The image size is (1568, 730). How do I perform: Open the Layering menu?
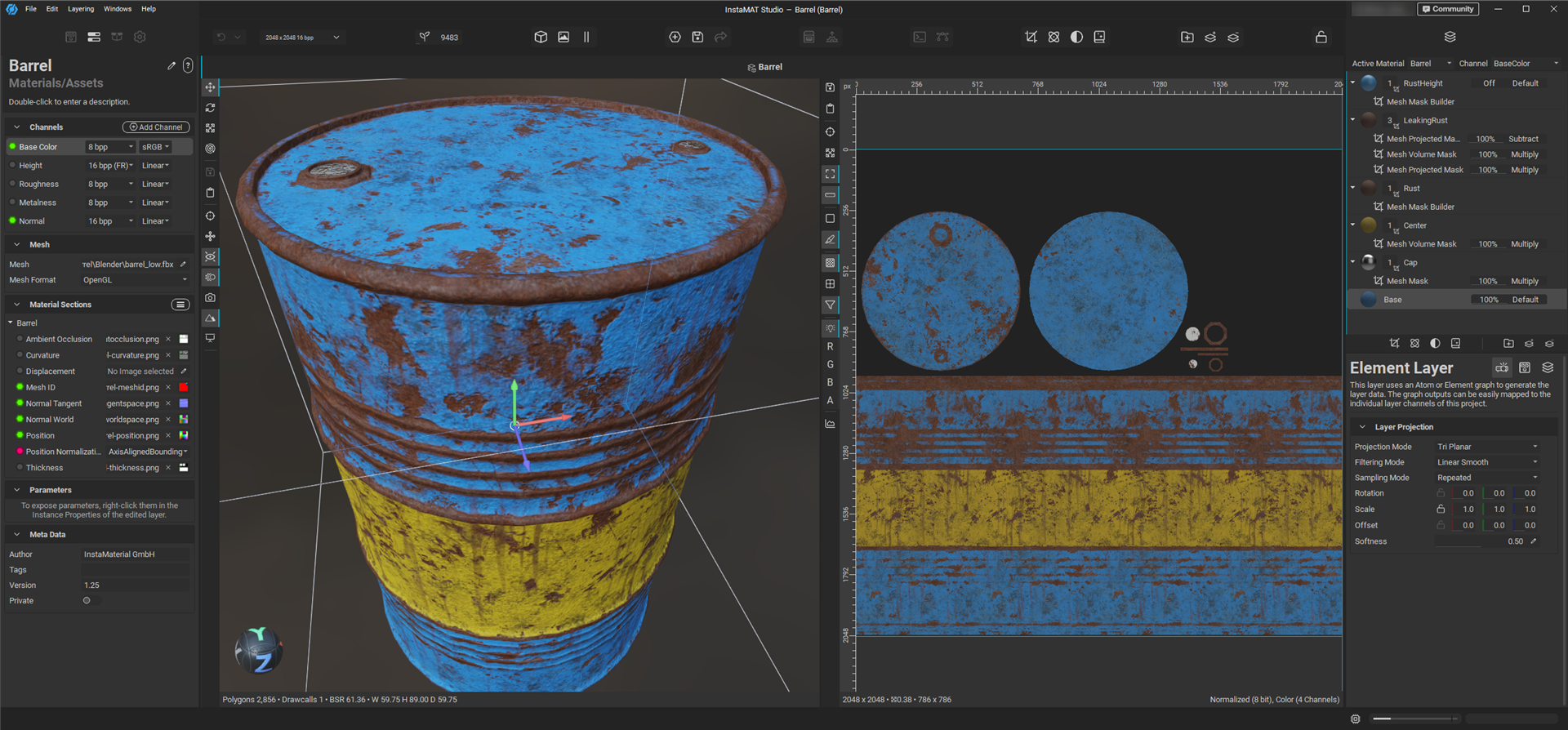80,9
